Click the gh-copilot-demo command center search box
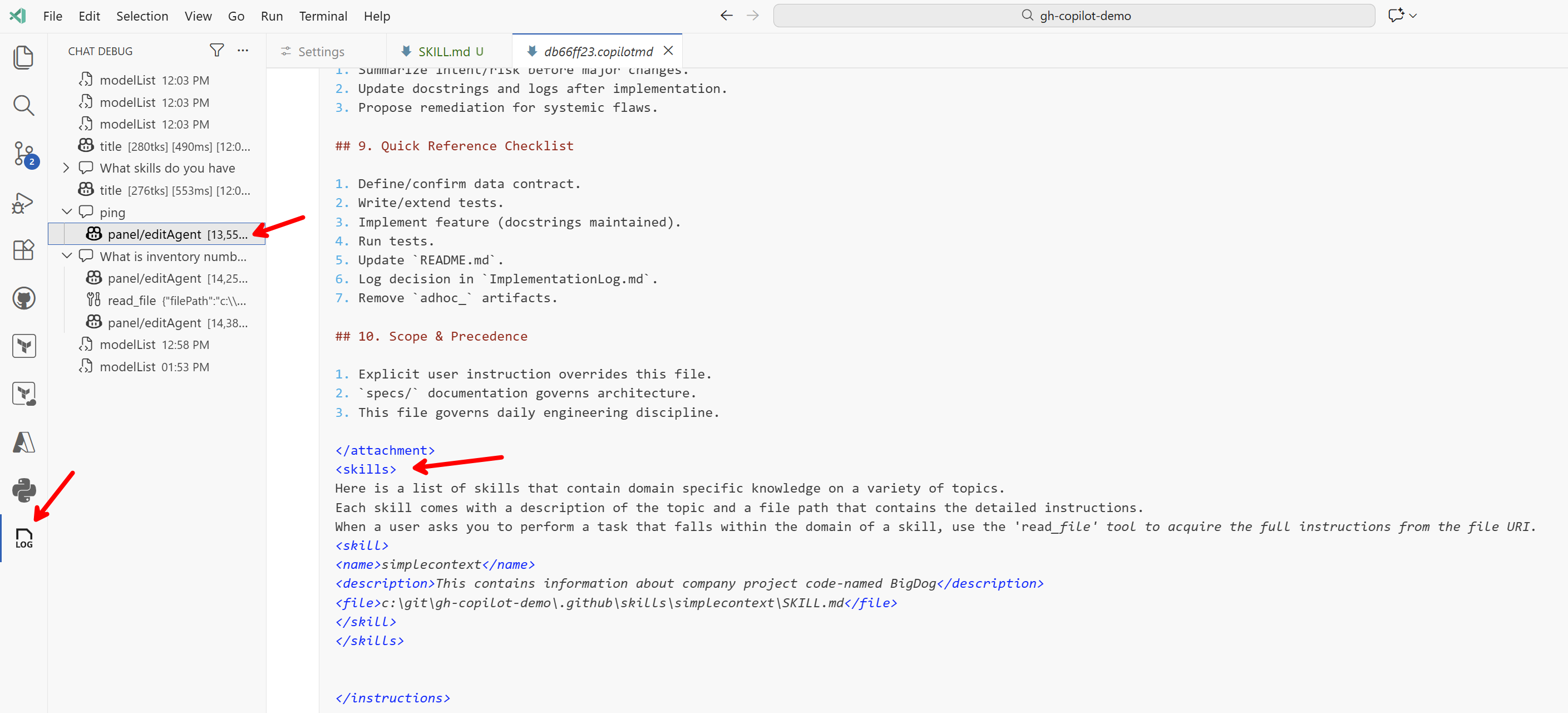Screen dimensions: 1568x713 [1074, 16]
